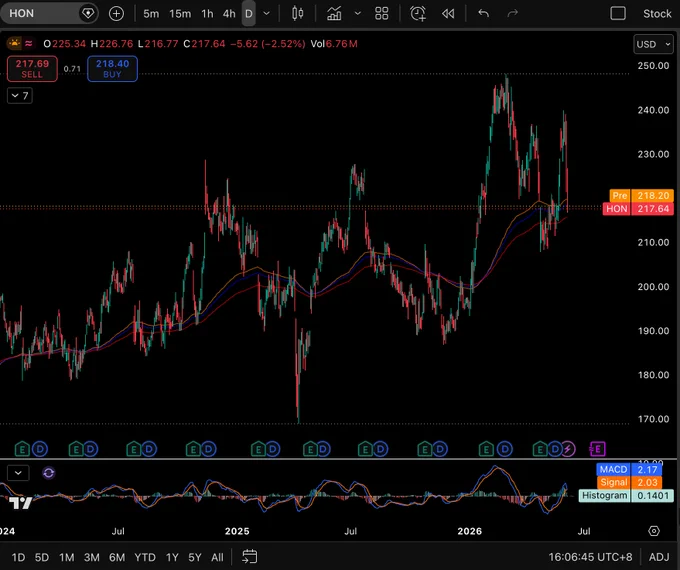Click the HON 217.64 price label
680x570 pixels.
638,209
